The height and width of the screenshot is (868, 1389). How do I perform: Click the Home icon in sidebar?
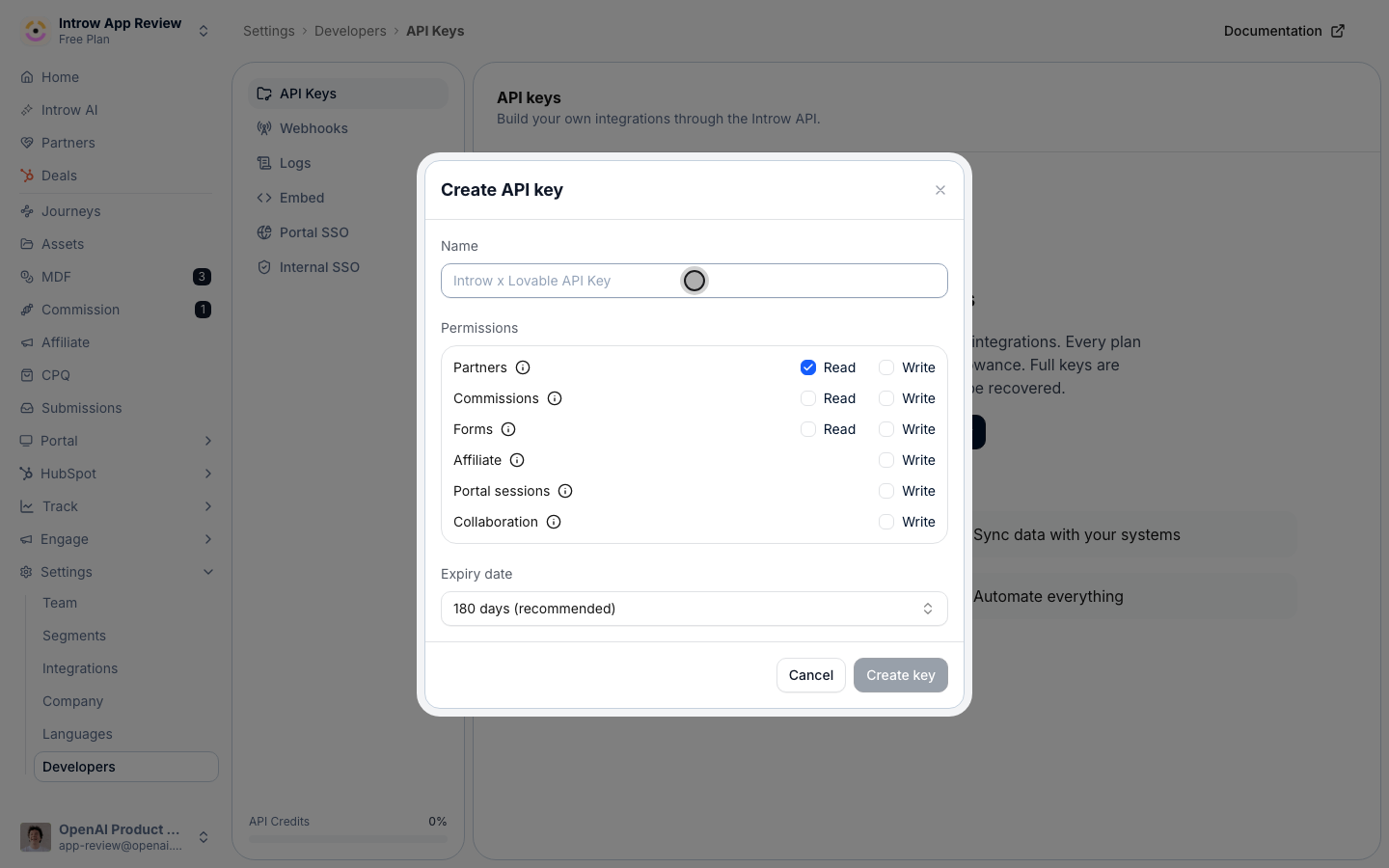point(27,77)
